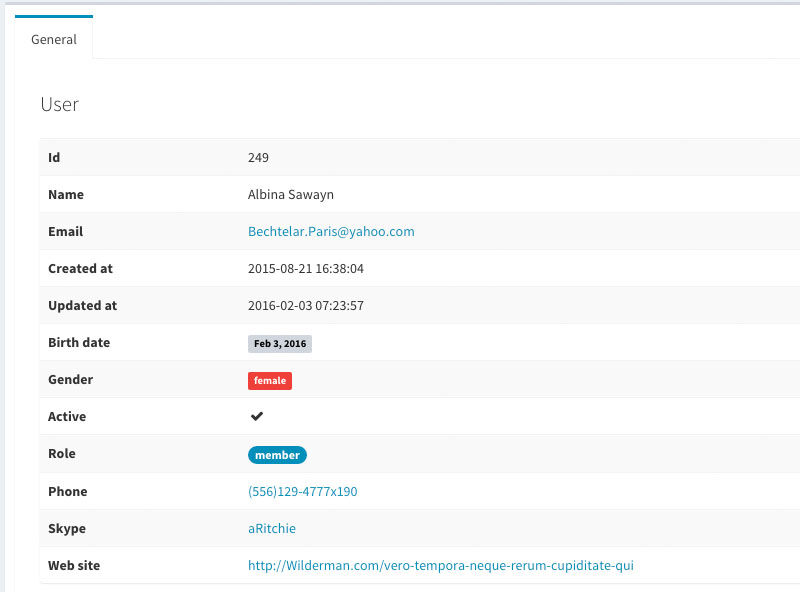This screenshot has width=800, height=592.
Task: Open the General tab
Action: tap(54, 39)
